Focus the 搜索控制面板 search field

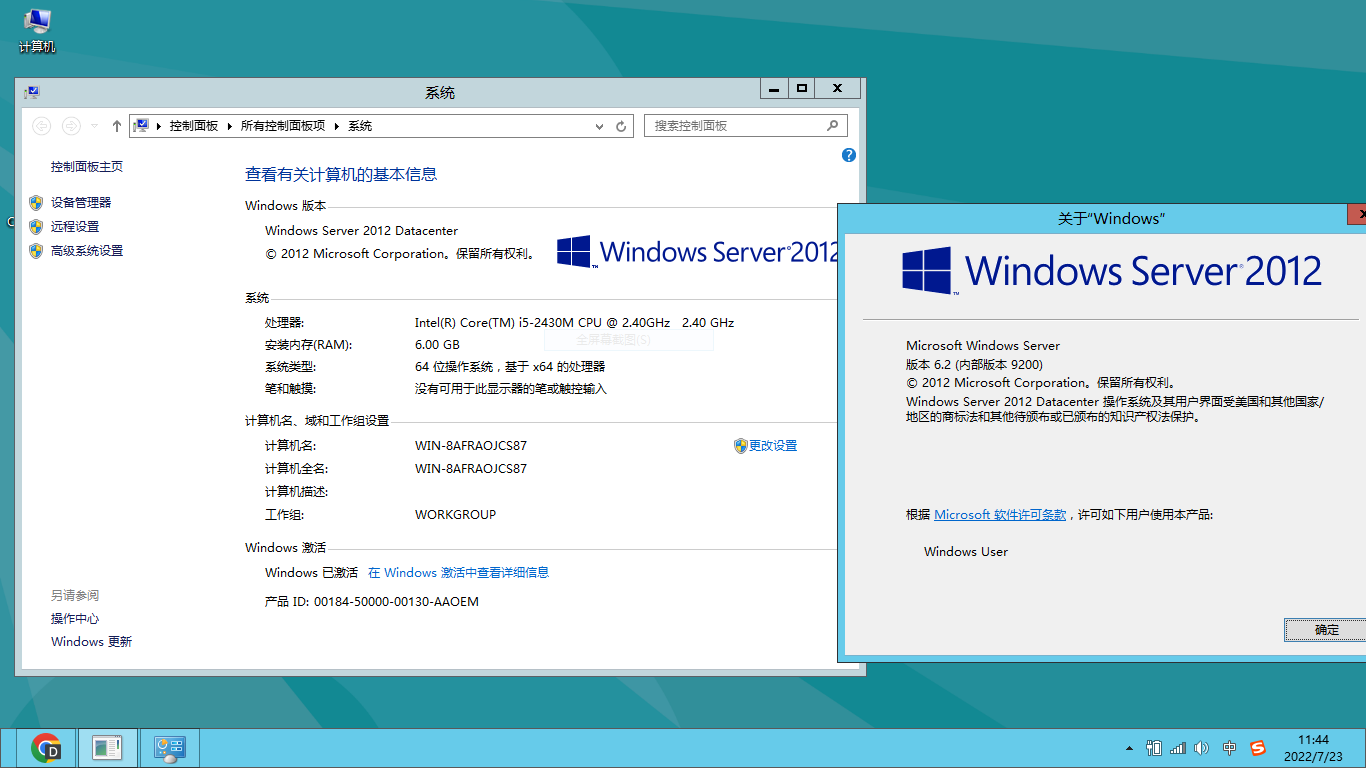(x=745, y=126)
